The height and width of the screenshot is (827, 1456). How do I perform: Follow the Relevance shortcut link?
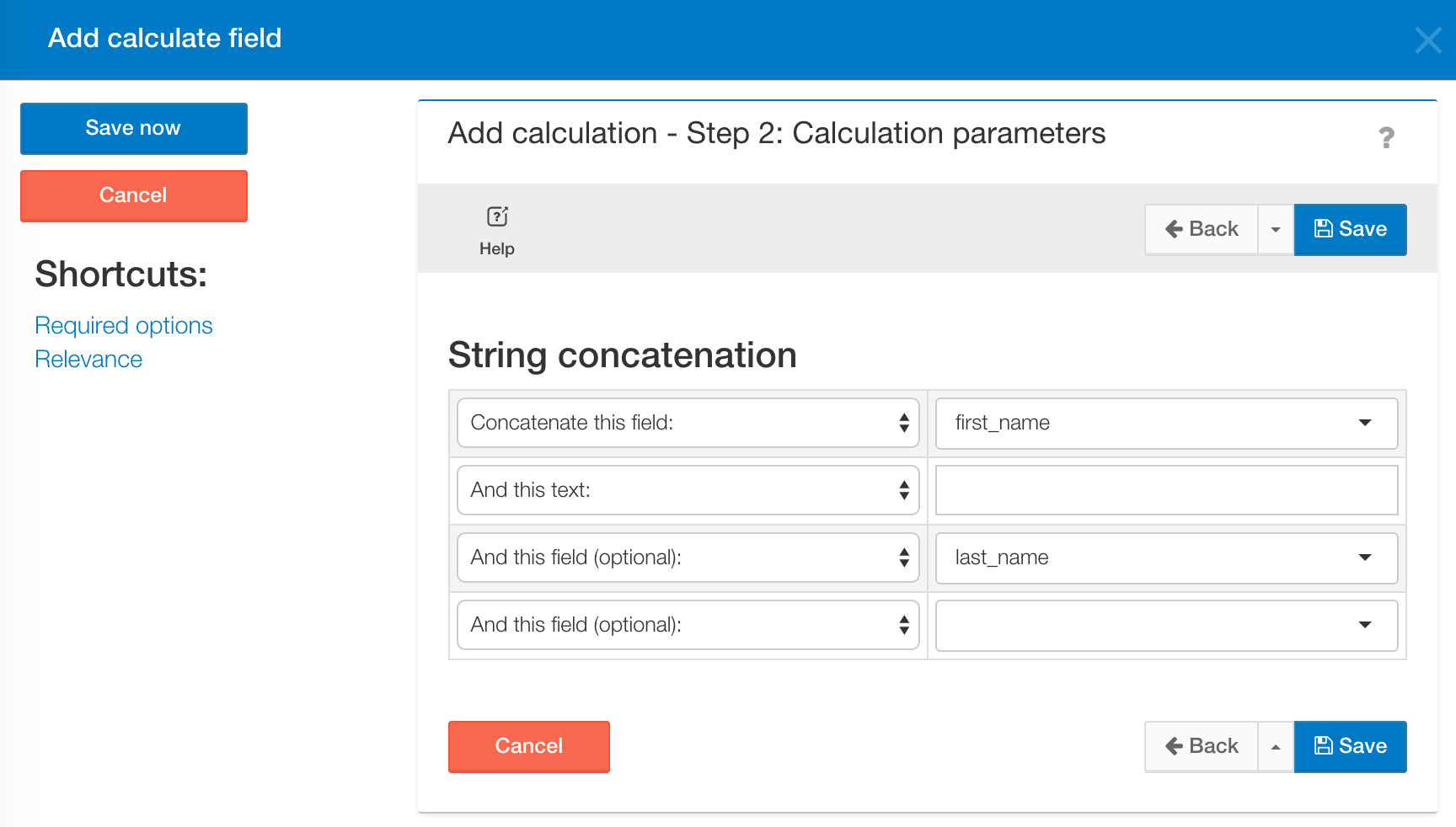pos(88,360)
